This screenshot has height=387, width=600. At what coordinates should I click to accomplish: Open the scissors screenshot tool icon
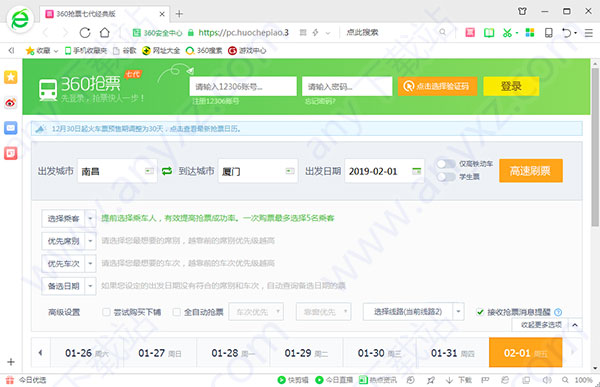pos(507,33)
